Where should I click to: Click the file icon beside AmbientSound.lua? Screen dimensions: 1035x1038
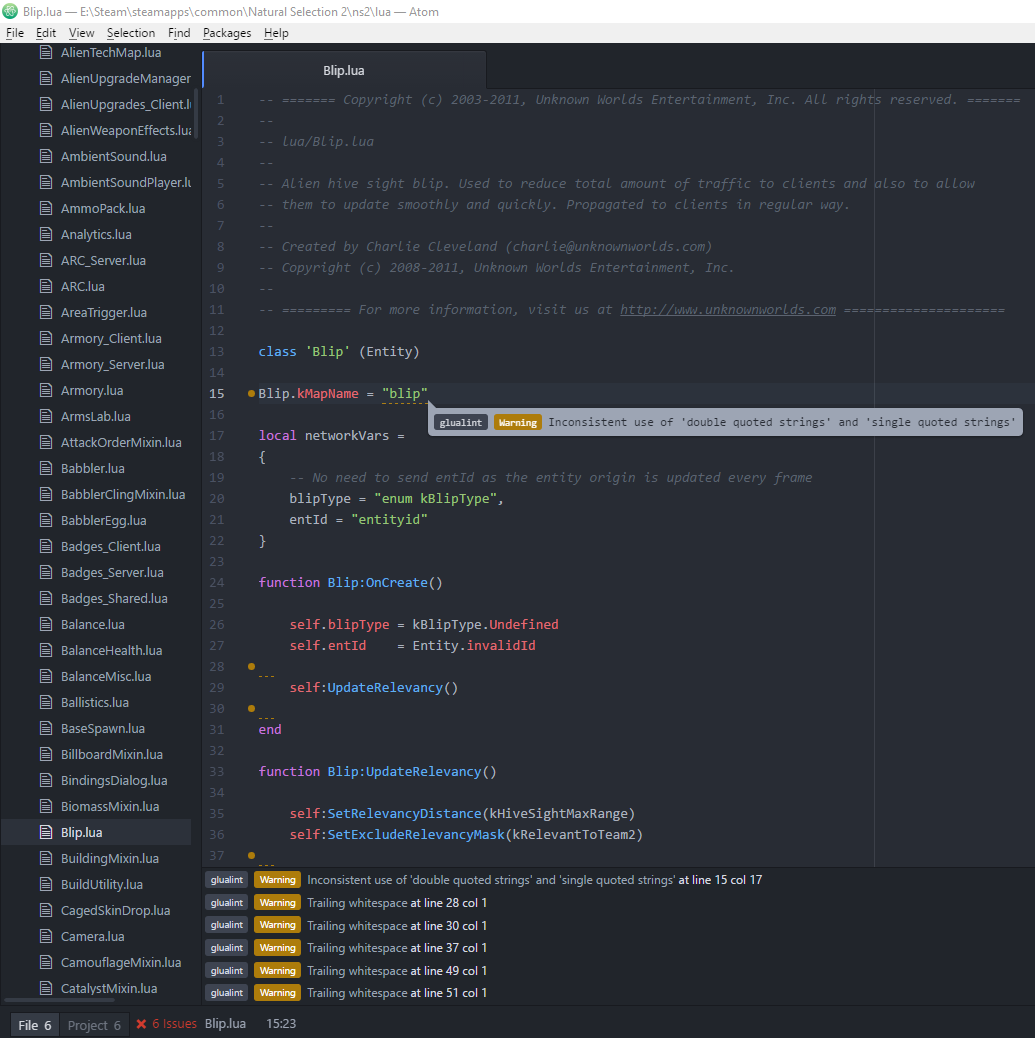pyautogui.click(x=46, y=156)
